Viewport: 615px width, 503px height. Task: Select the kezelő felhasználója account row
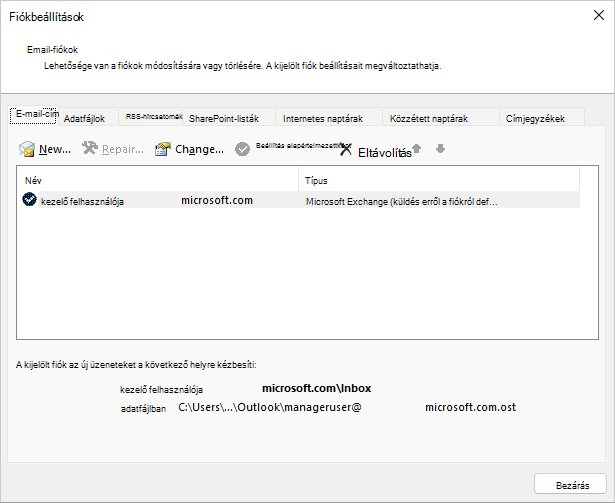301,200
